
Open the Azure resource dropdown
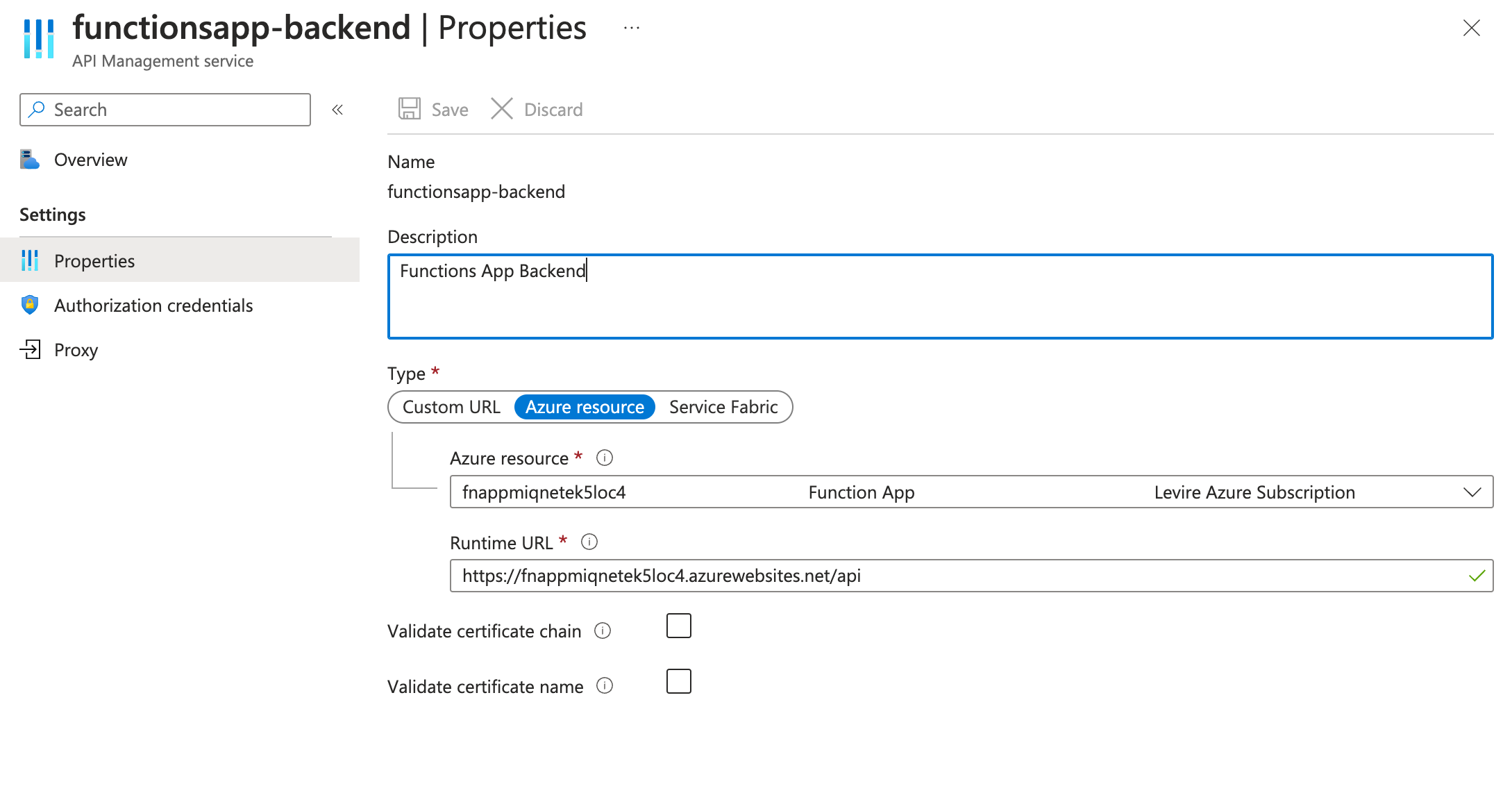point(972,492)
